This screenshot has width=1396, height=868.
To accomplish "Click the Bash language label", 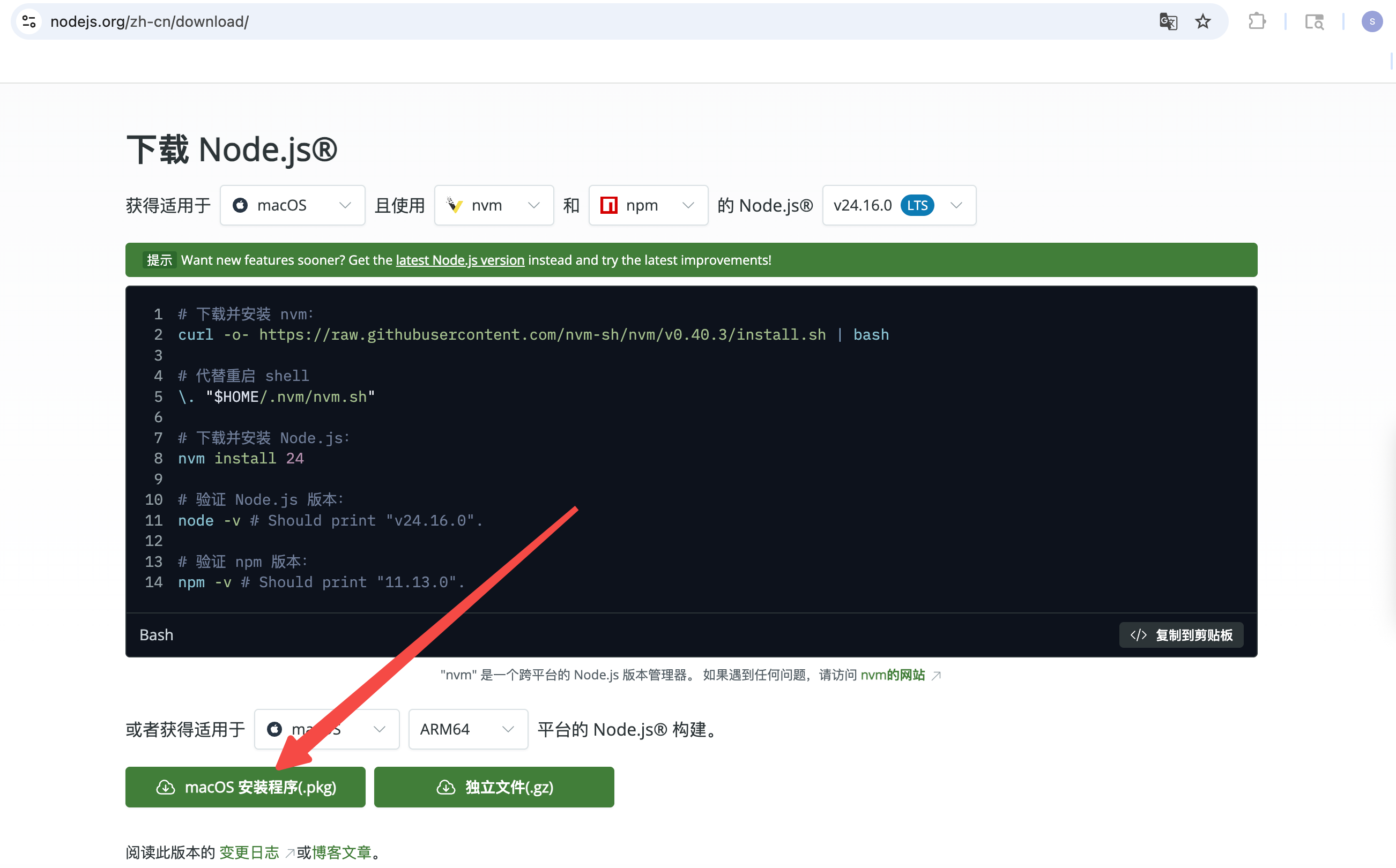I will 156,635.
